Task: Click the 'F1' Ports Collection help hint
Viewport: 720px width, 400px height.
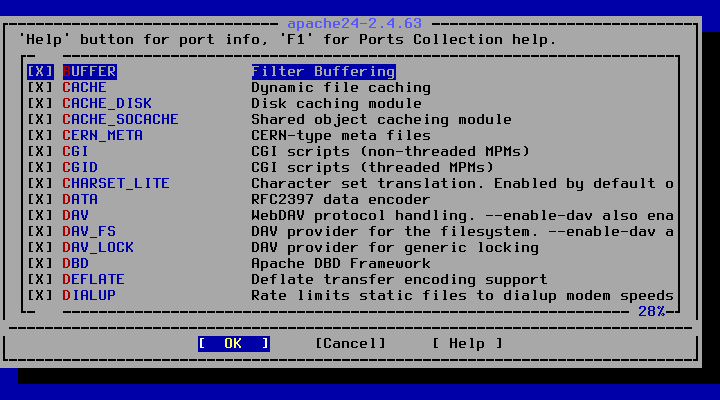Action: pos(418,40)
